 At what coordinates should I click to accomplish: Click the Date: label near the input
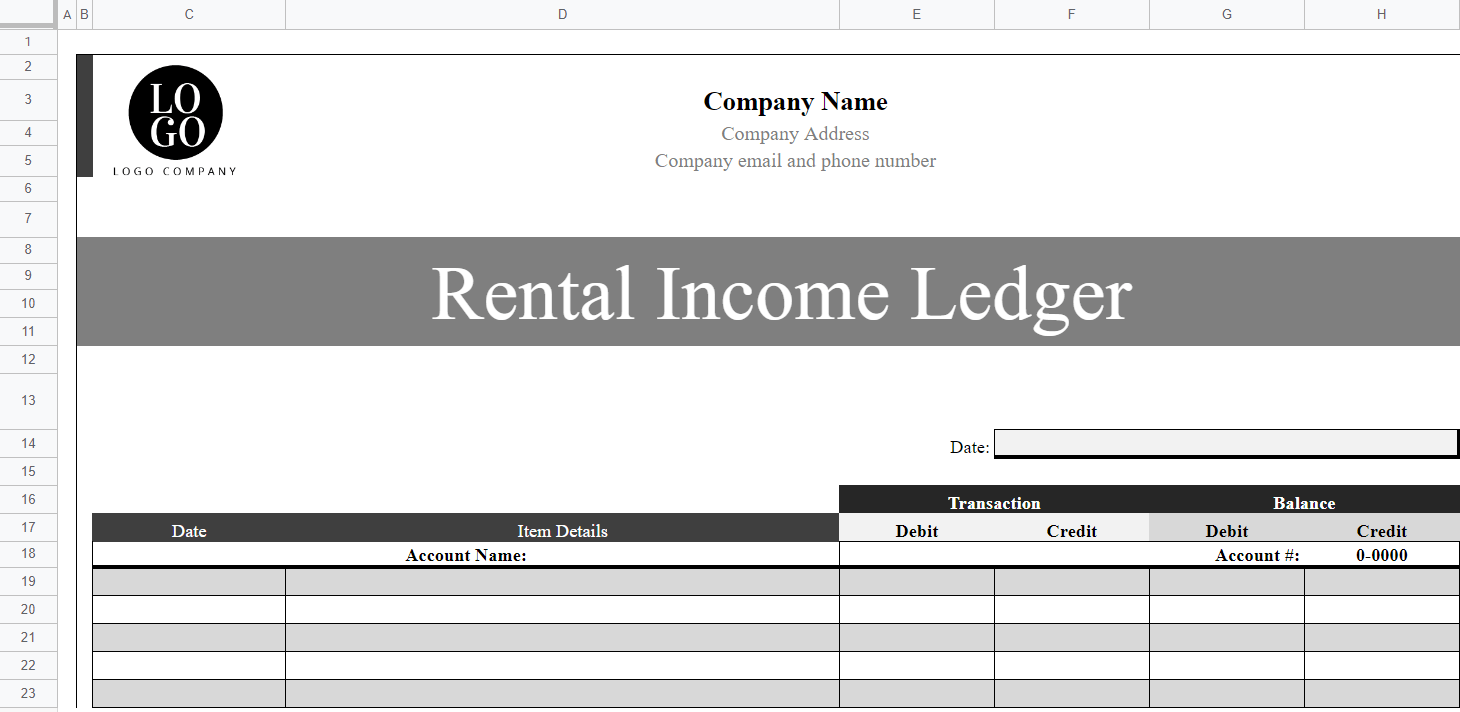[969, 447]
